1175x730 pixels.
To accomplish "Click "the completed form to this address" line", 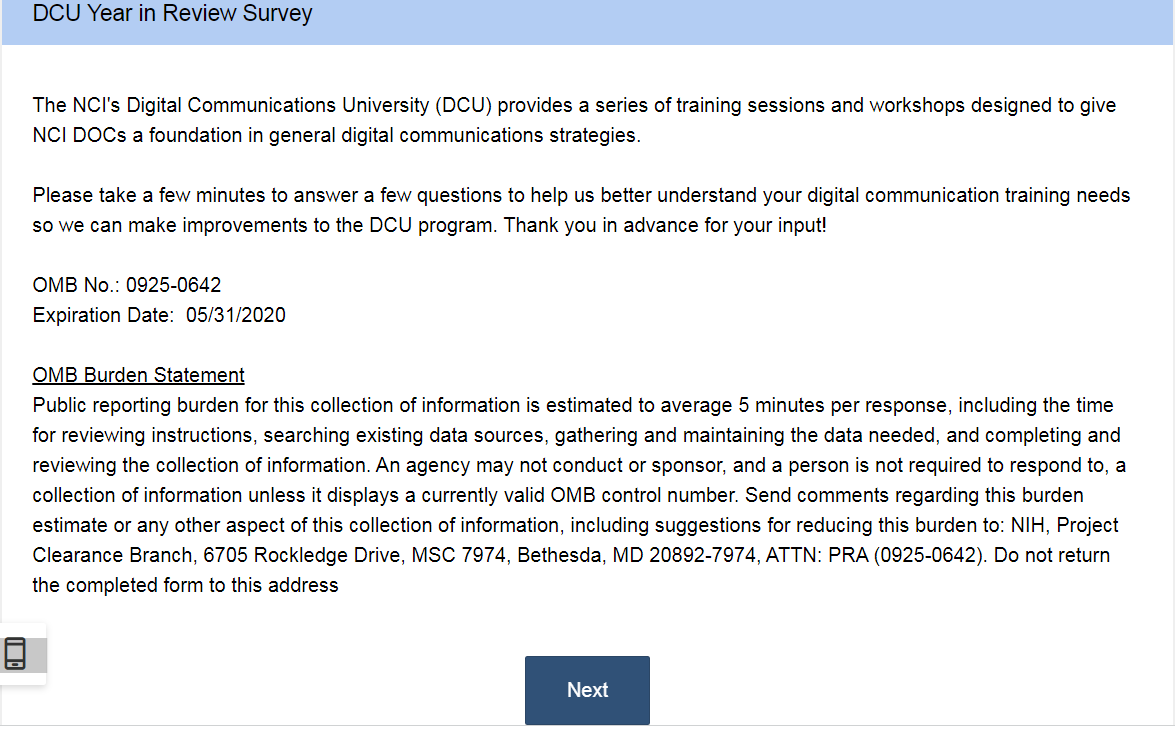I will (185, 586).
